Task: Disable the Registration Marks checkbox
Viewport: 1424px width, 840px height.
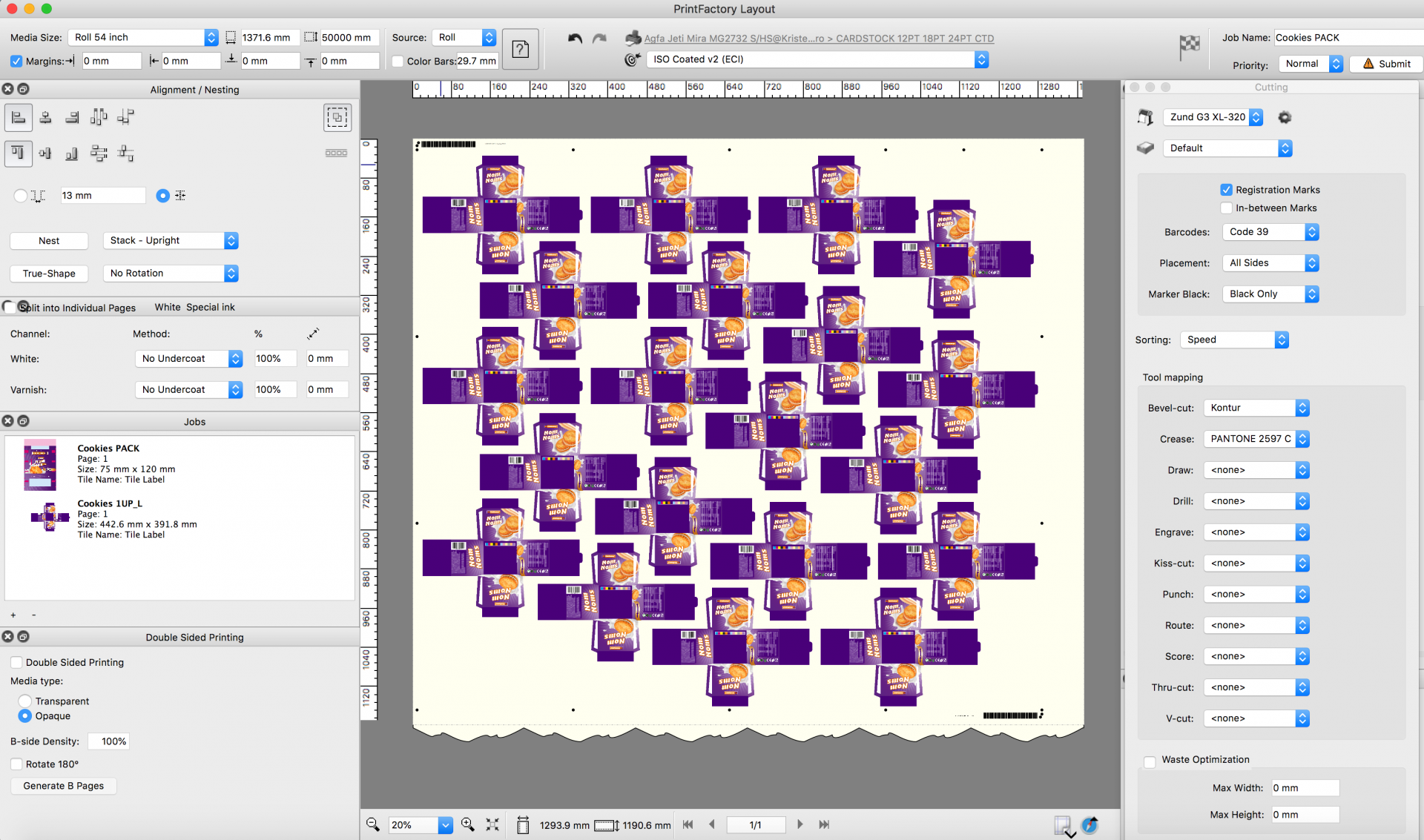Action: click(x=1226, y=190)
